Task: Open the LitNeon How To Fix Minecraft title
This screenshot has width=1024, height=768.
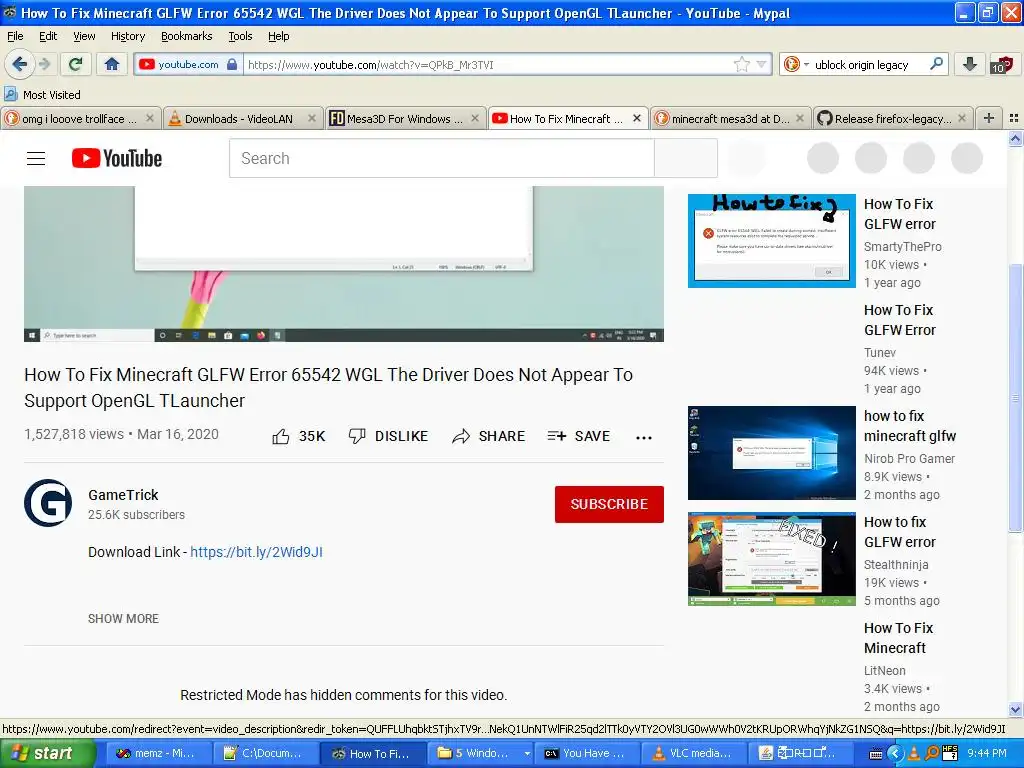Action: 899,638
